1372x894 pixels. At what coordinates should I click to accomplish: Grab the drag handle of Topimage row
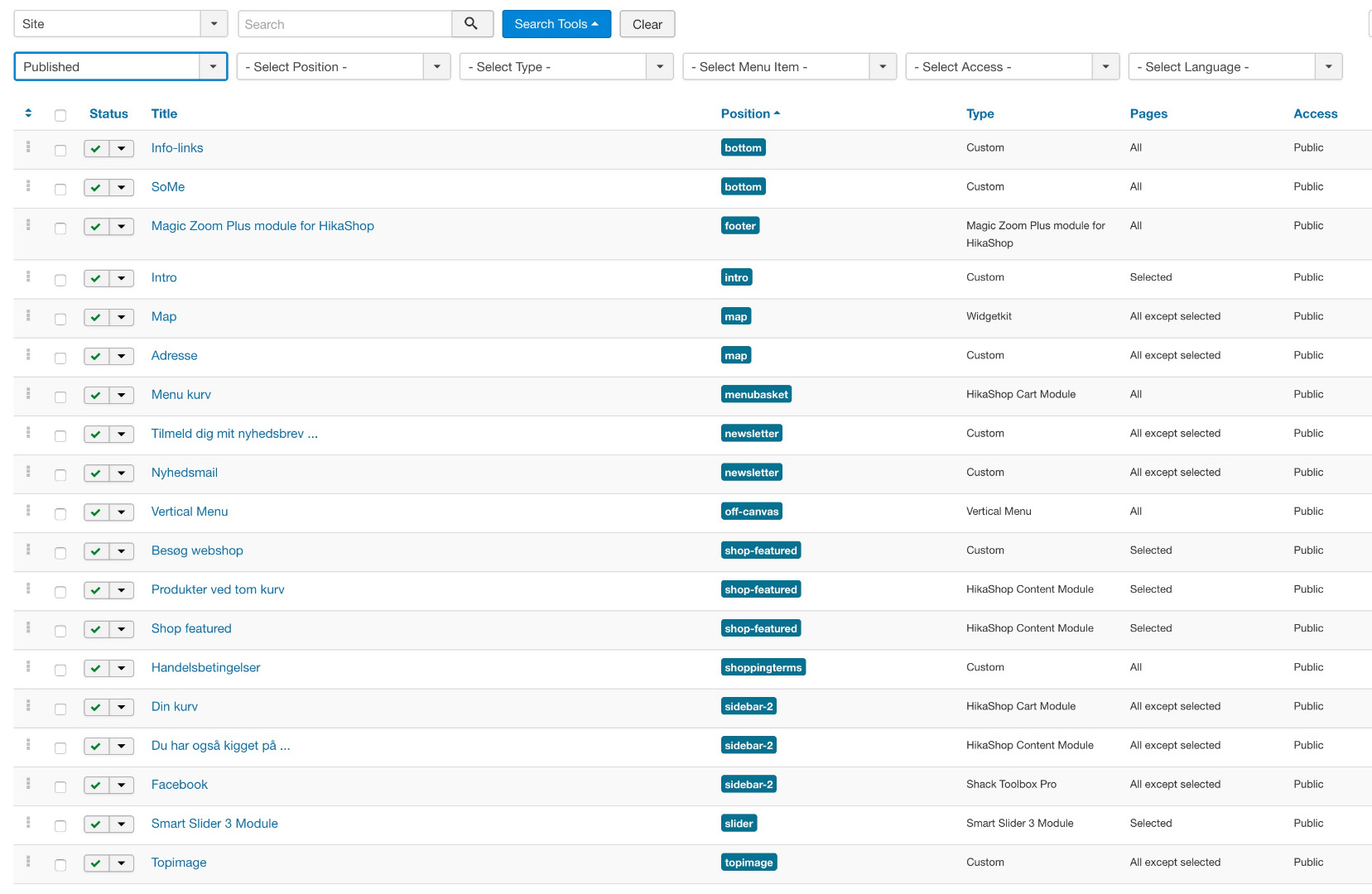point(28,862)
